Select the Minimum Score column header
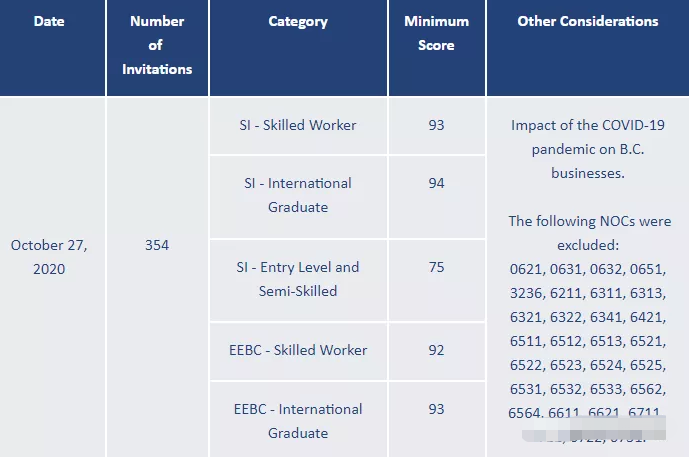This screenshot has height=457, width=689. (x=436, y=33)
